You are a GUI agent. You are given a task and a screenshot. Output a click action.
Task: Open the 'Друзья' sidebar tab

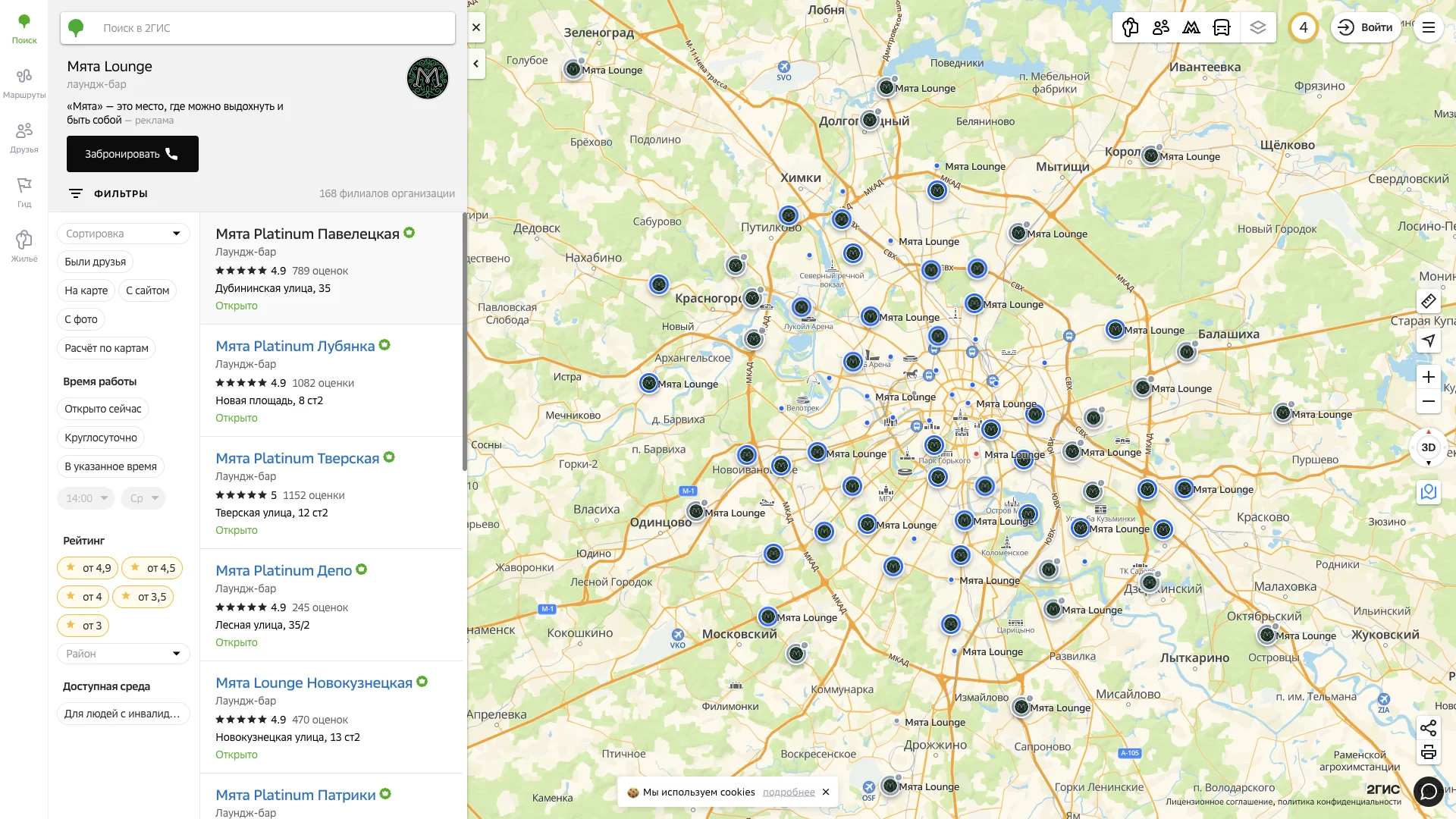pyautogui.click(x=24, y=137)
